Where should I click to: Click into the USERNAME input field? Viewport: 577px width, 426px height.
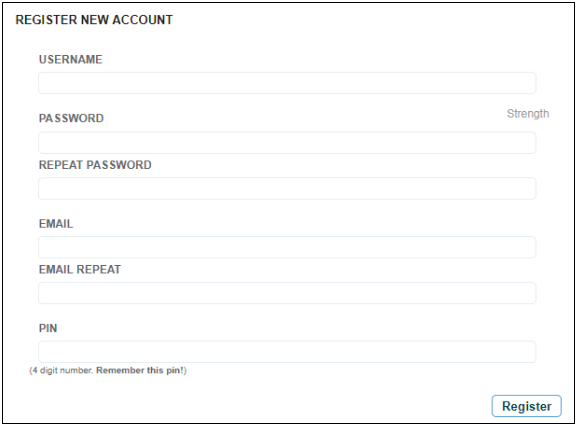tap(287, 83)
